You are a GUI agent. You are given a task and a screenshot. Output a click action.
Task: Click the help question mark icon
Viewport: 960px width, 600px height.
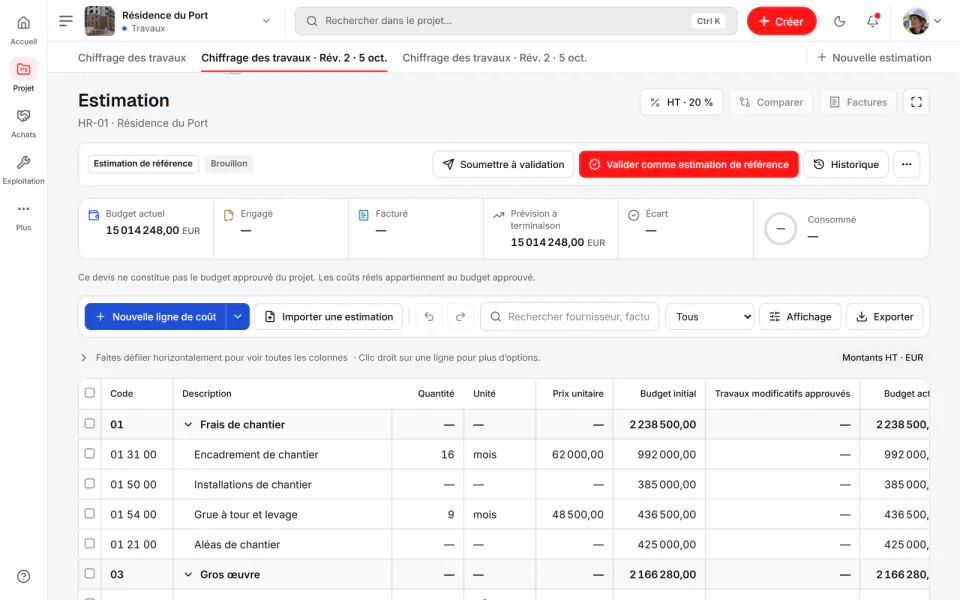click(x=23, y=576)
